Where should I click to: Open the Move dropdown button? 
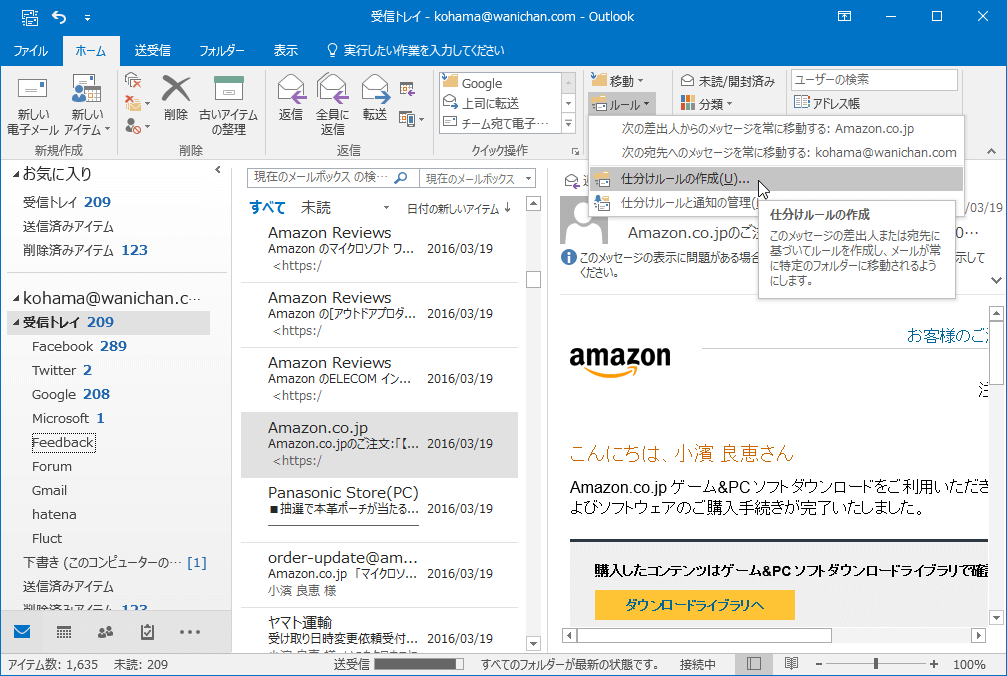617,81
